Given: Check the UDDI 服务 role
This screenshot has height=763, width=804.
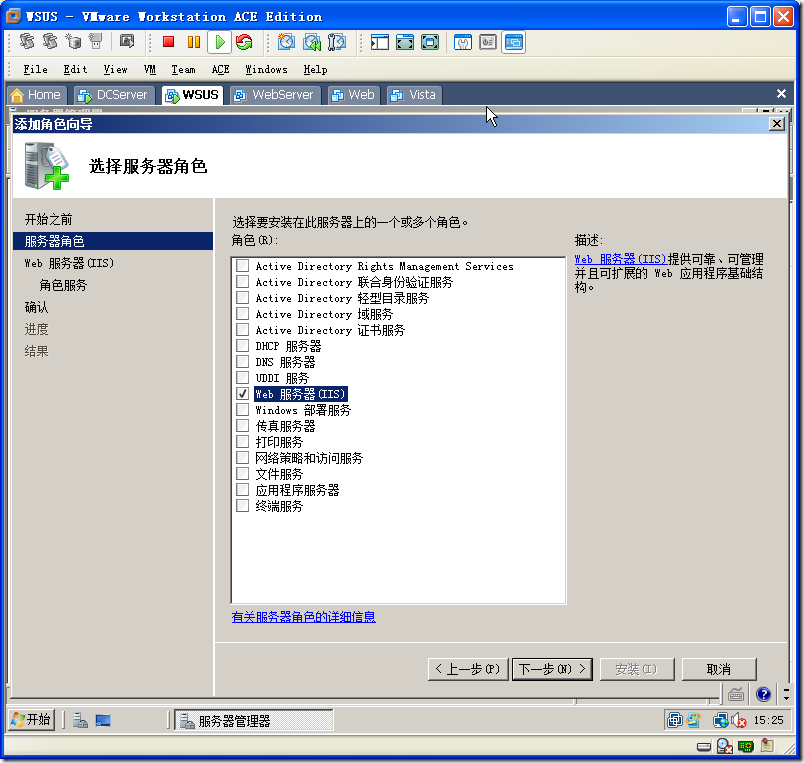Looking at the screenshot, I should (243, 377).
